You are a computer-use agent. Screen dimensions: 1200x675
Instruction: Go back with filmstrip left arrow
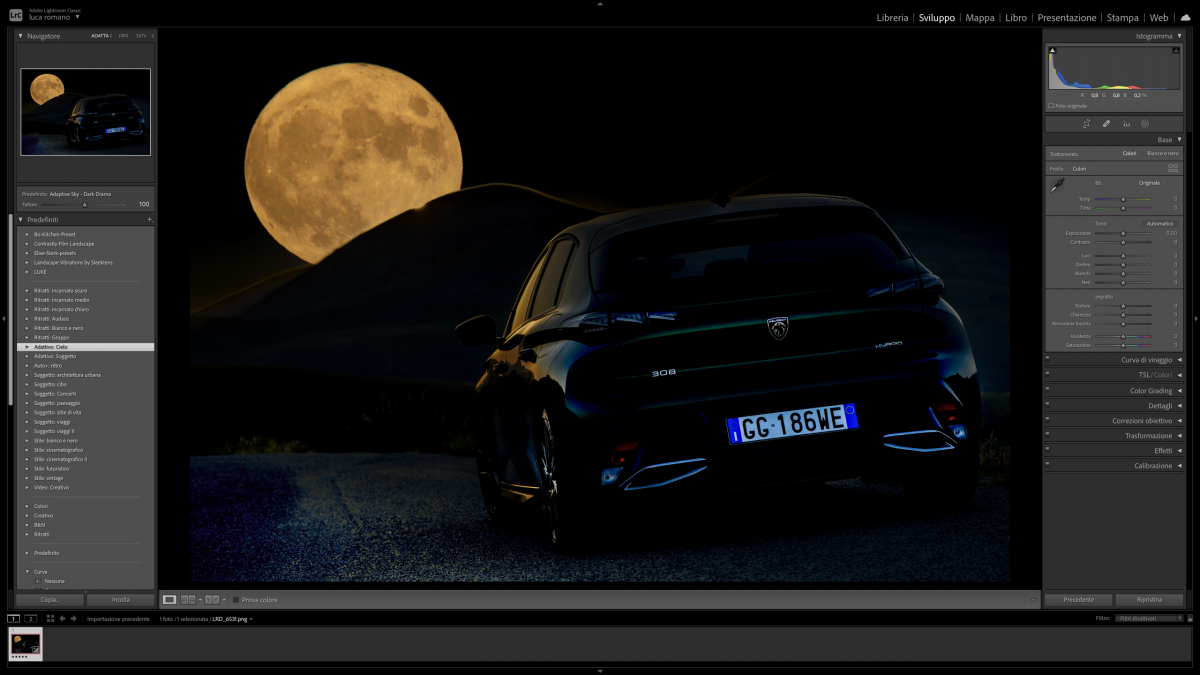click(x=62, y=619)
